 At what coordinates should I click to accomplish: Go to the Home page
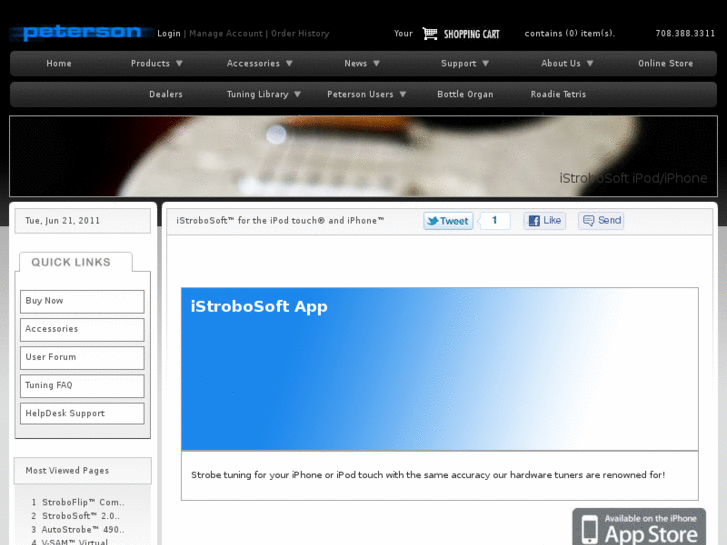[x=59, y=64]
